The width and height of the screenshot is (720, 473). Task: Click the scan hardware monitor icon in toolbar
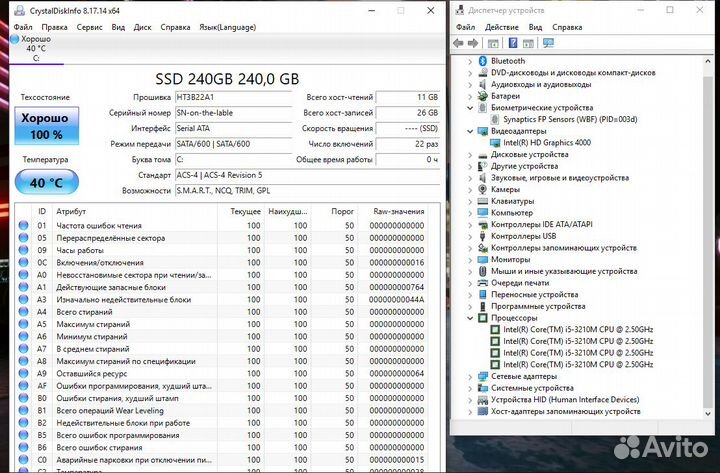coord(548,43)
